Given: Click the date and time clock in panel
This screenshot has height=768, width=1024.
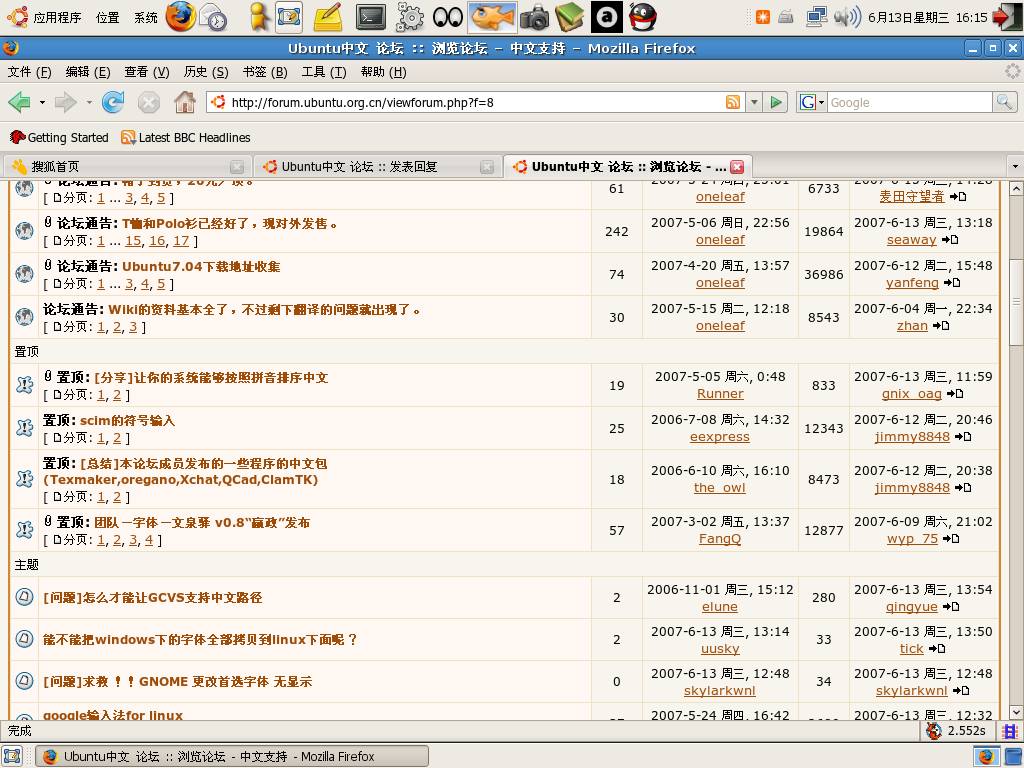Looking at the screenshot, I should click(927, 18).
